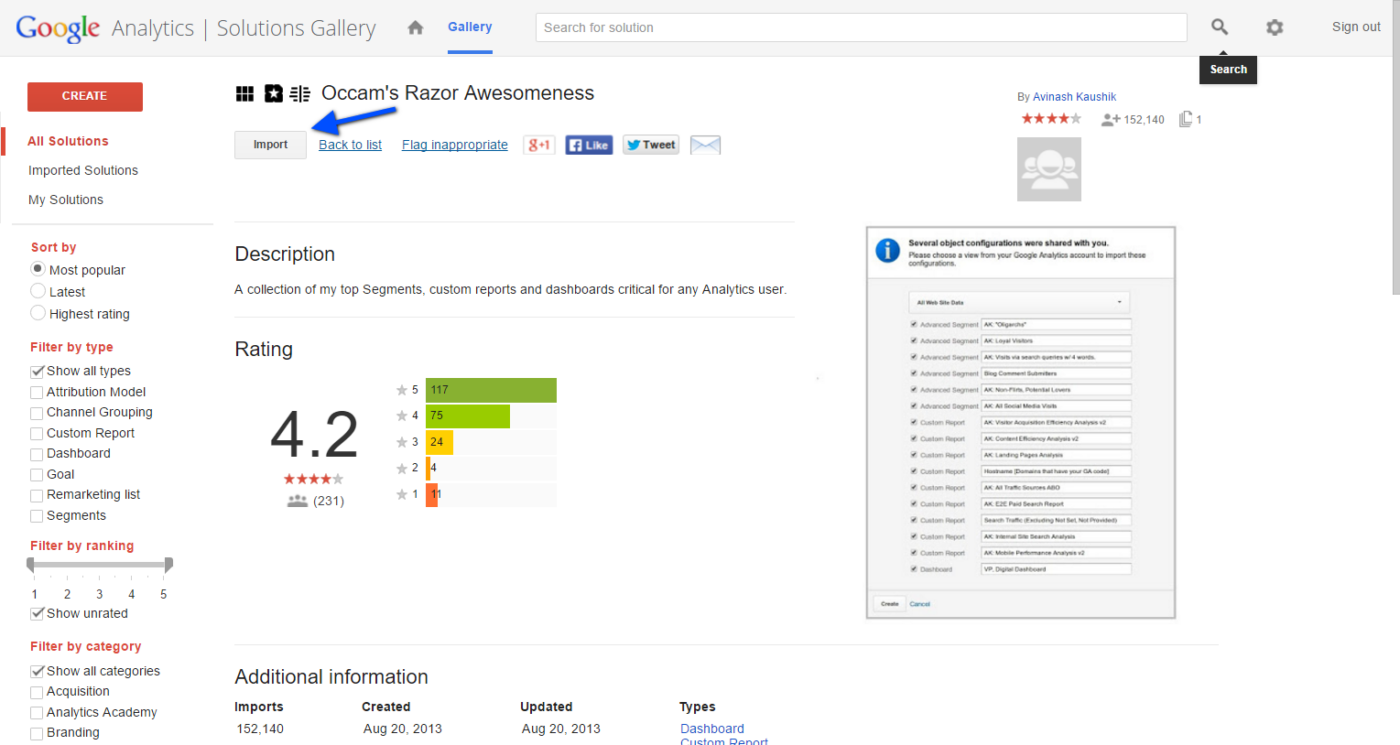Focus the Search for solution field
1400x745 pixels.
pyautogui.click(x=861, y=28)
